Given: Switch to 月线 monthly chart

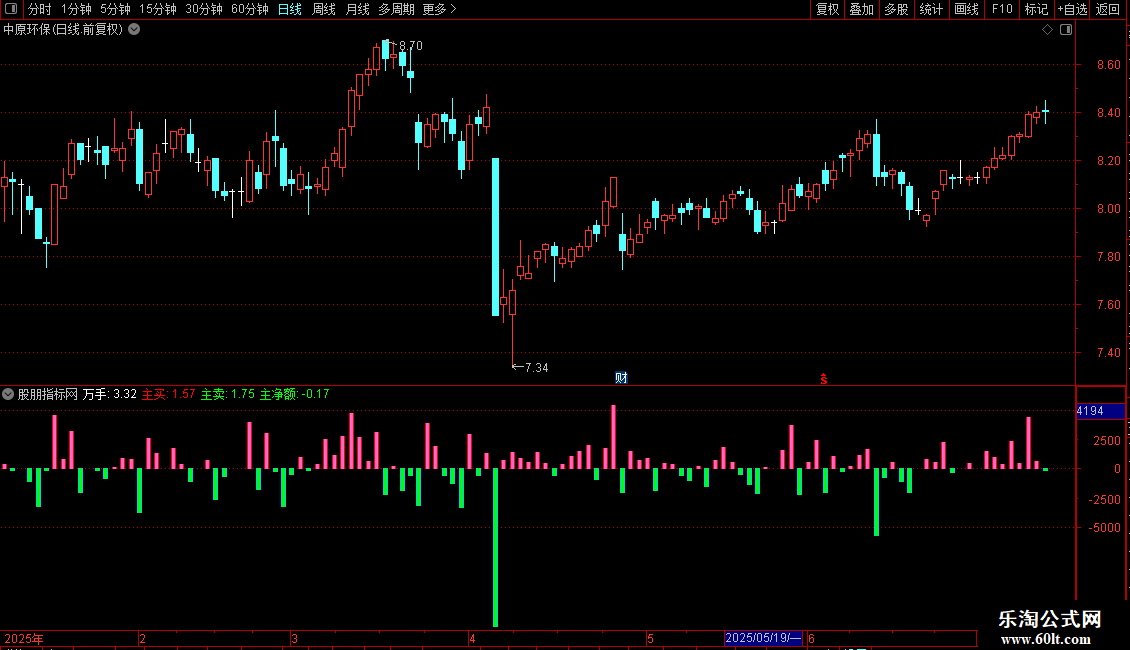Looking at the screenshot, I should [x=357, y=9].
